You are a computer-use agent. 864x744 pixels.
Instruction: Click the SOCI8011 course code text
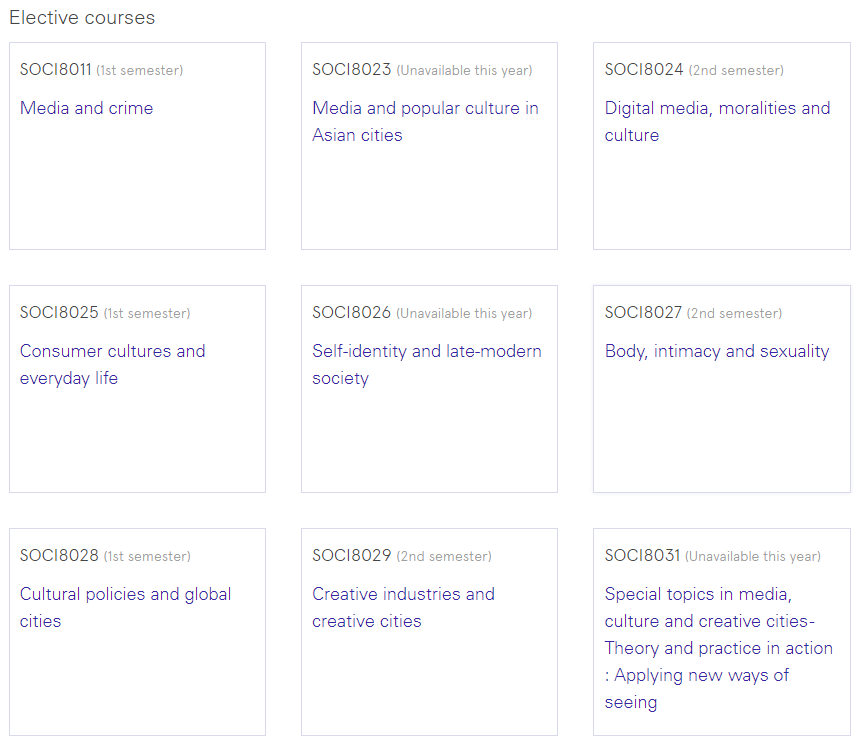pyautogui.click(x=56, y=69)
